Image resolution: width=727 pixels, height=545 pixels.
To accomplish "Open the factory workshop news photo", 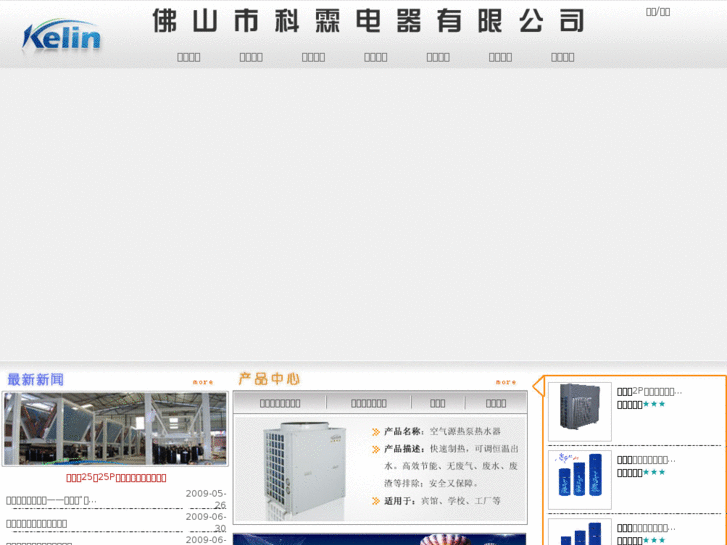I will coord(115,428).
